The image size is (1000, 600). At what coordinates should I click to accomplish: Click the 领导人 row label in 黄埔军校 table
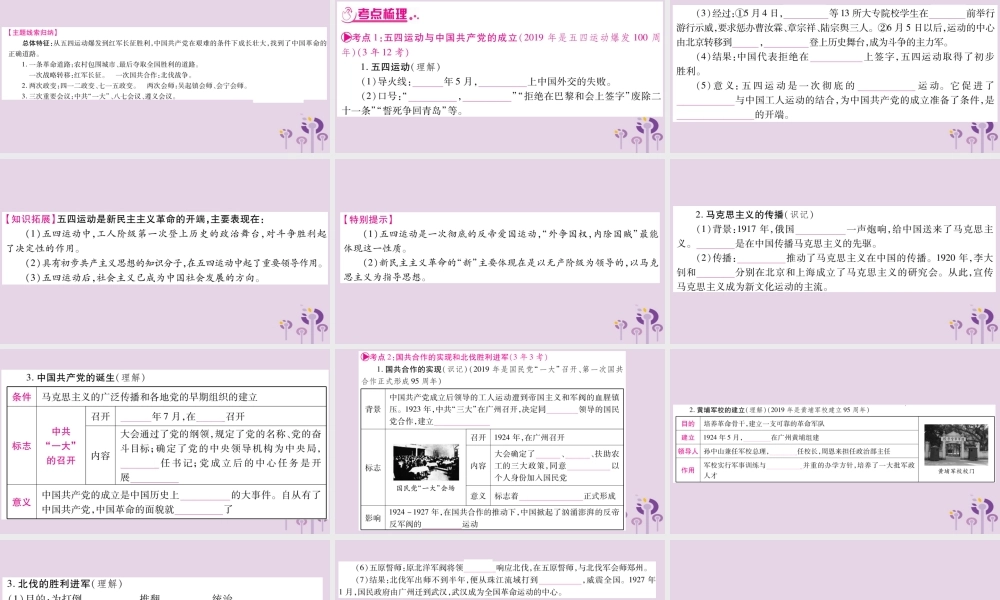pyautogui.click(x=688, y=451)
